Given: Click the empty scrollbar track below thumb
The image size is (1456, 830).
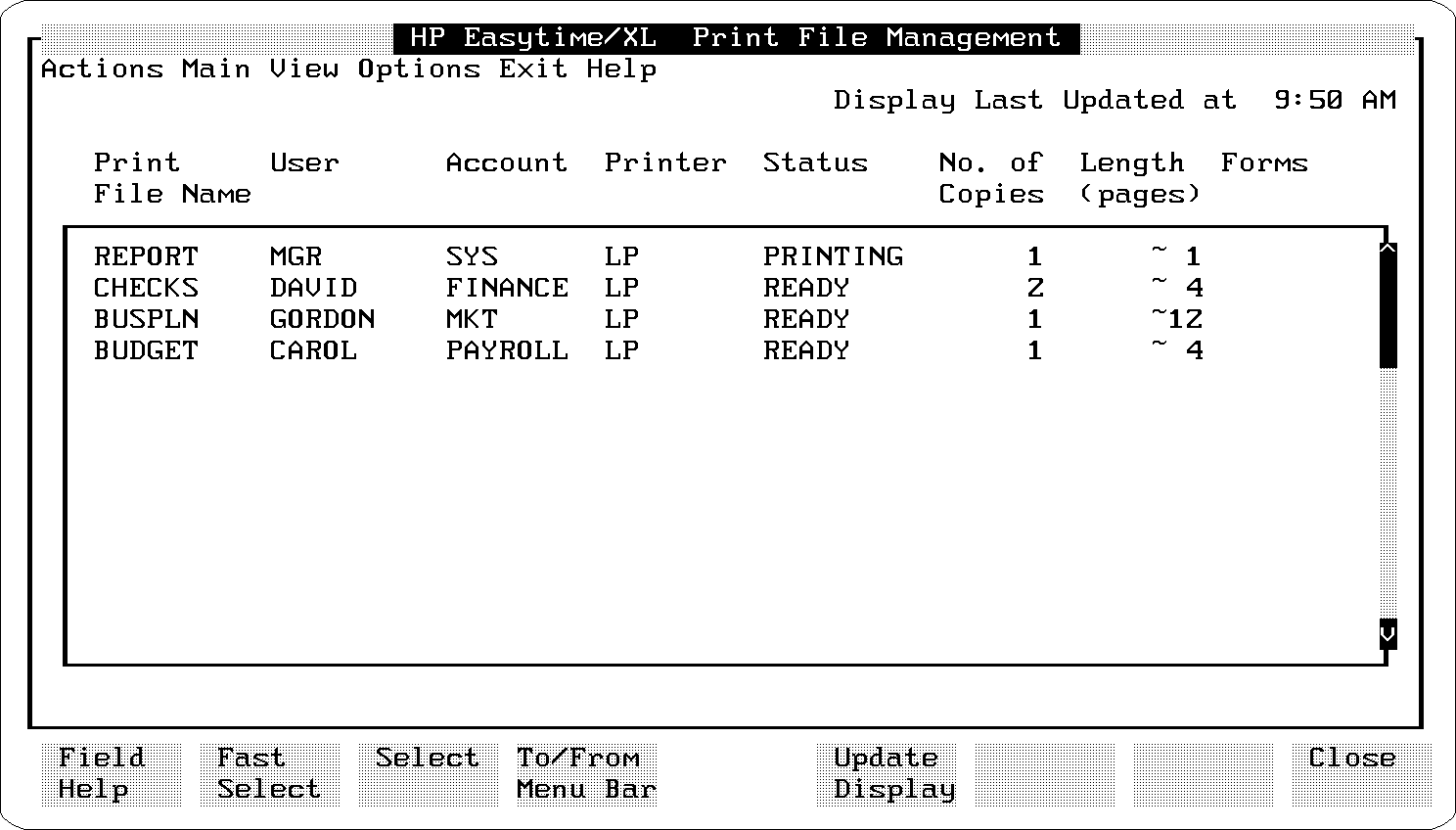Looking at the screenshot, I should point(1388,489).
